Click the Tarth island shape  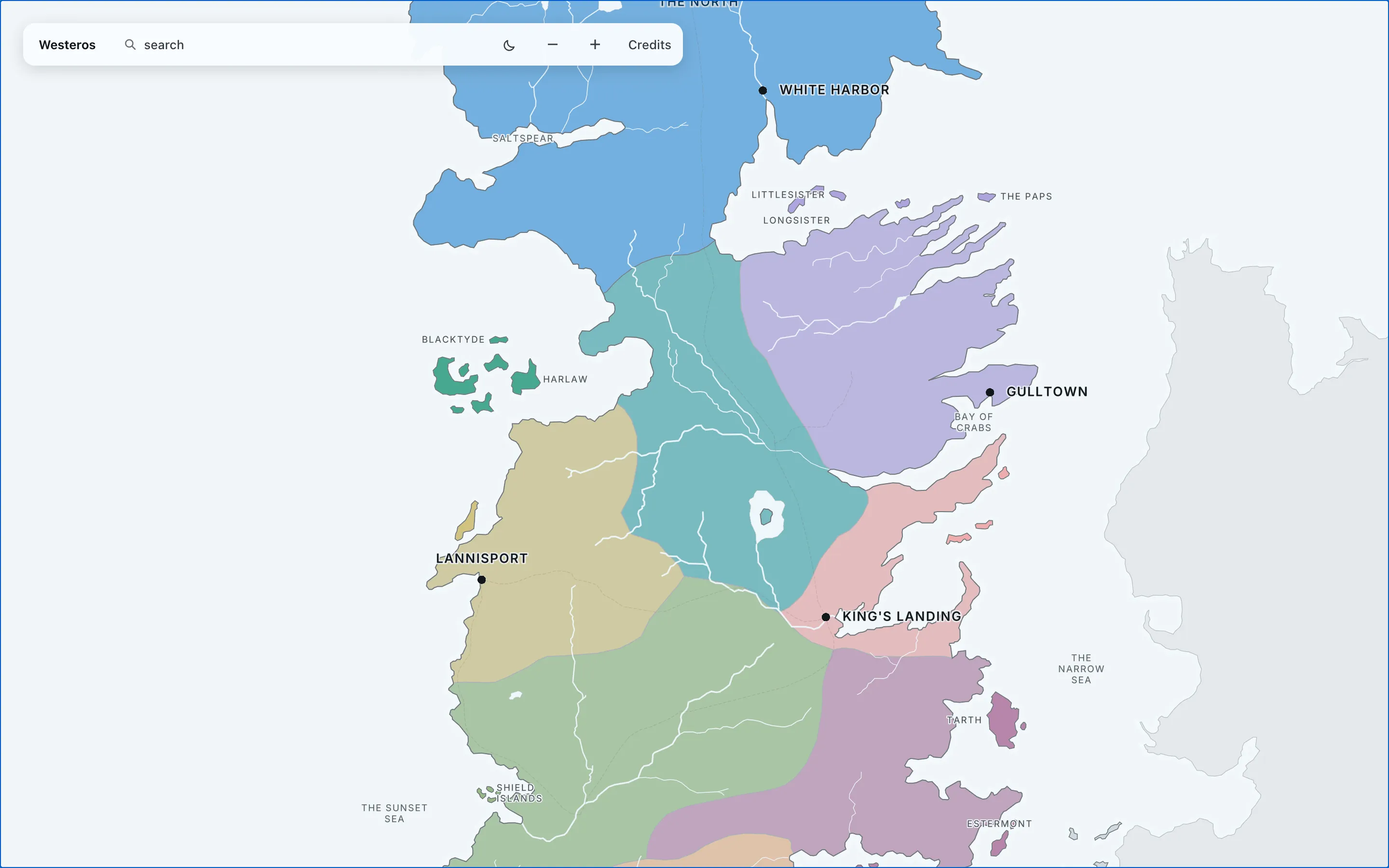click(1003, 720)
